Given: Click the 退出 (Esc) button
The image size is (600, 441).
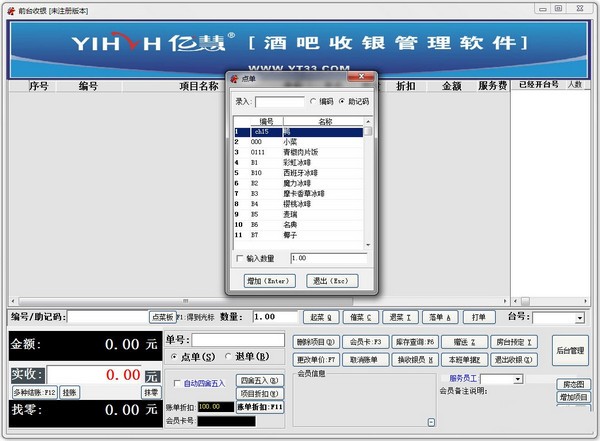Looking at the screenshot, I should coord(332,281).
